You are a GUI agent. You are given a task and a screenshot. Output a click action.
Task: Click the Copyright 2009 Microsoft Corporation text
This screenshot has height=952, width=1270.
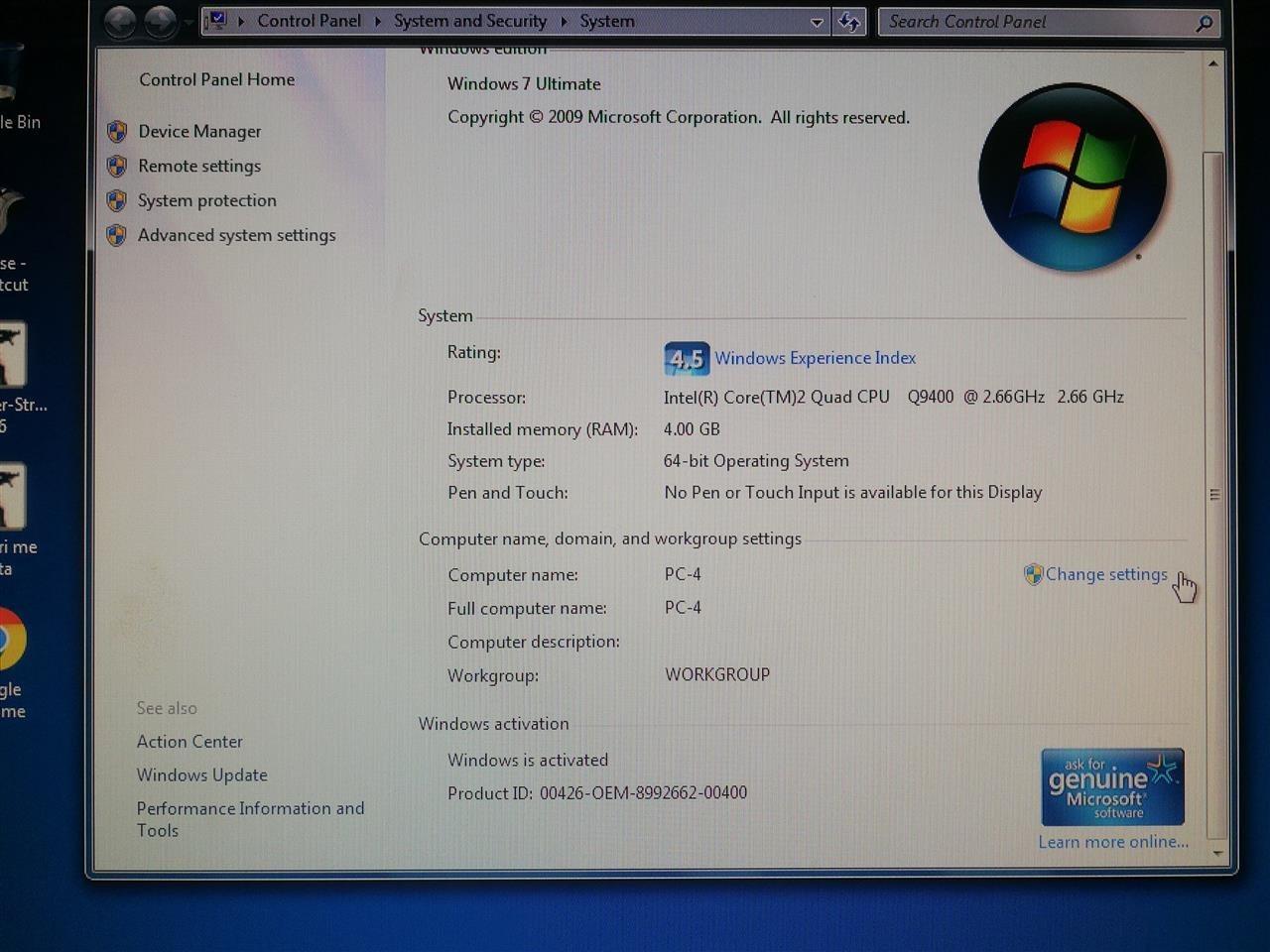click(679, 117)
